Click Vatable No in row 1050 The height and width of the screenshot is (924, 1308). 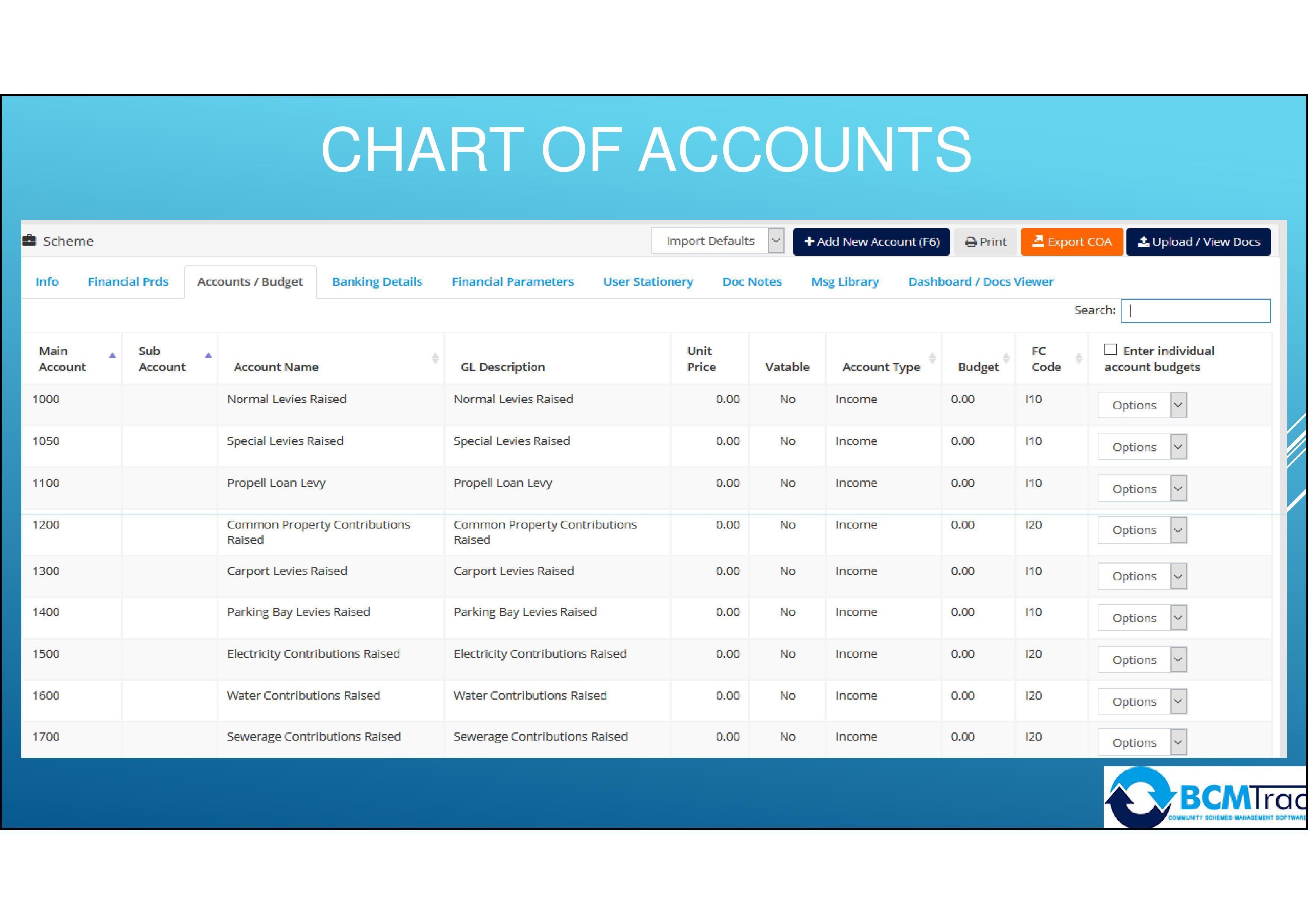(x=787, y=441)
